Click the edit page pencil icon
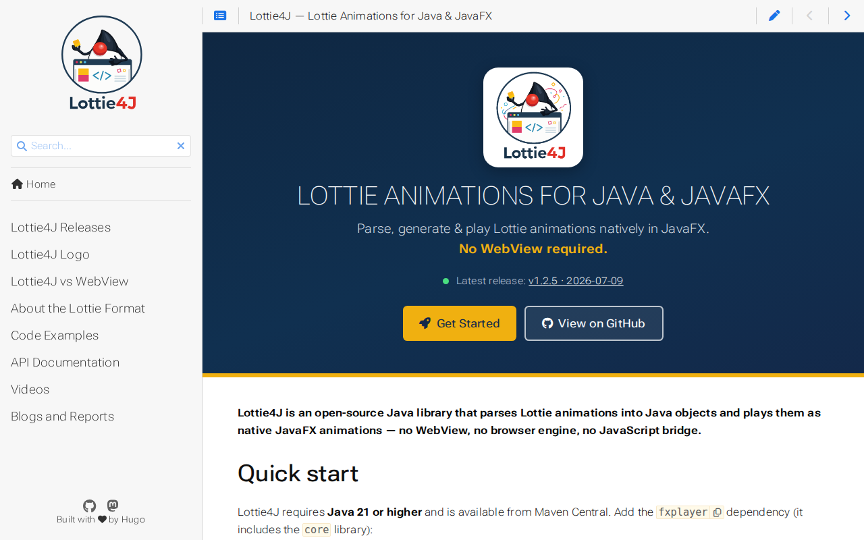 pos(774,15)
